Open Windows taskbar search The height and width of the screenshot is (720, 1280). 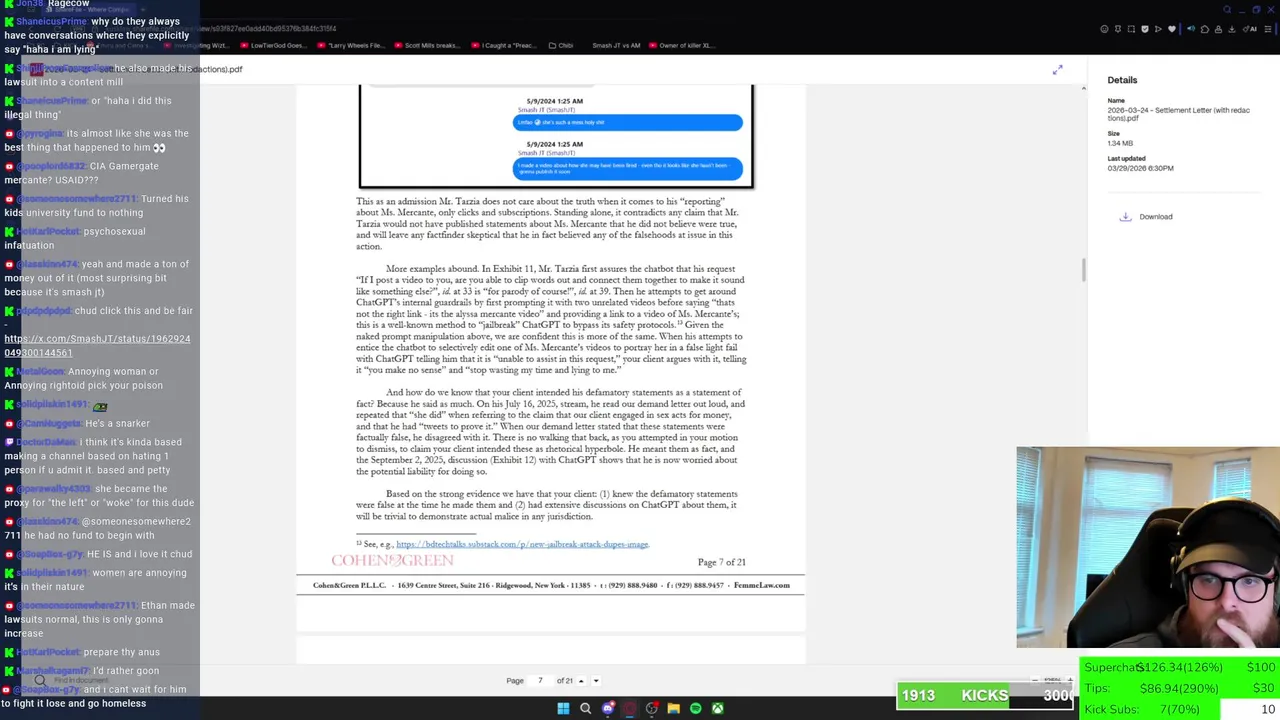pos(586,708)
